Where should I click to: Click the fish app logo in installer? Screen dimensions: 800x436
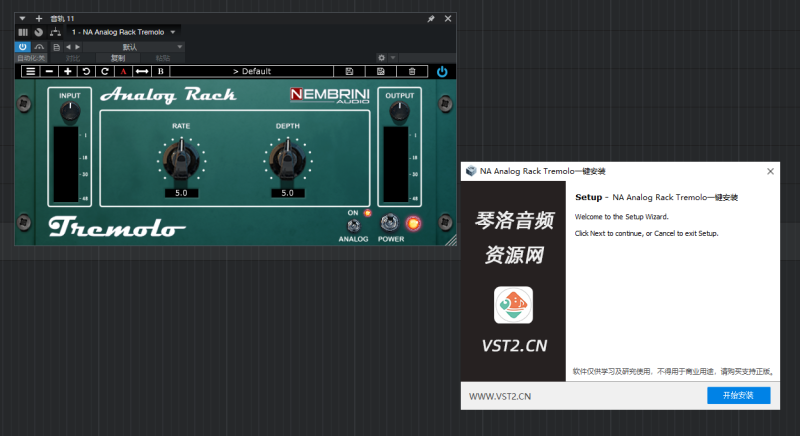coord(513,305)
